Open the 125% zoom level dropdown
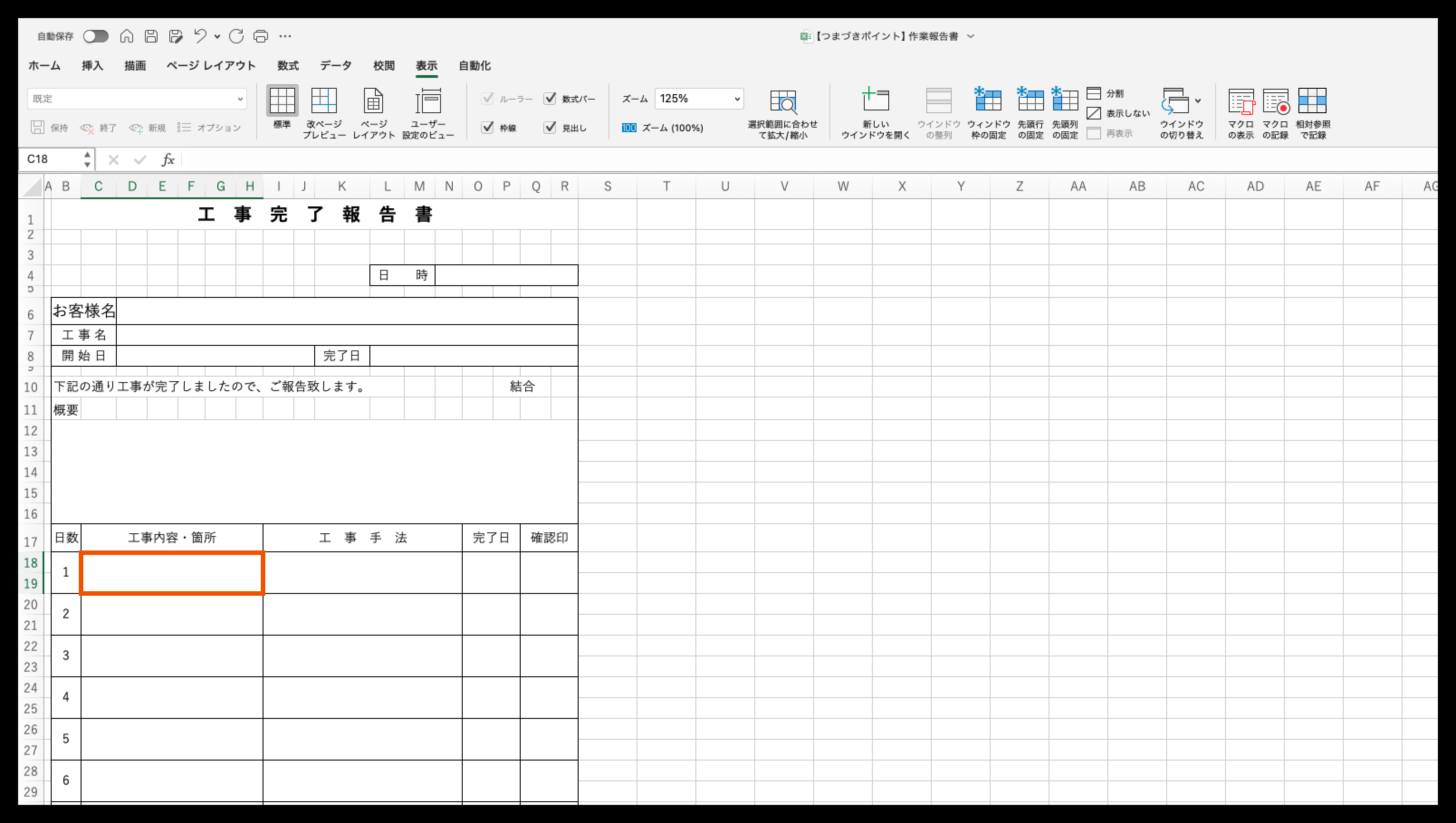 pyautogui.click(x=737, y=99)
